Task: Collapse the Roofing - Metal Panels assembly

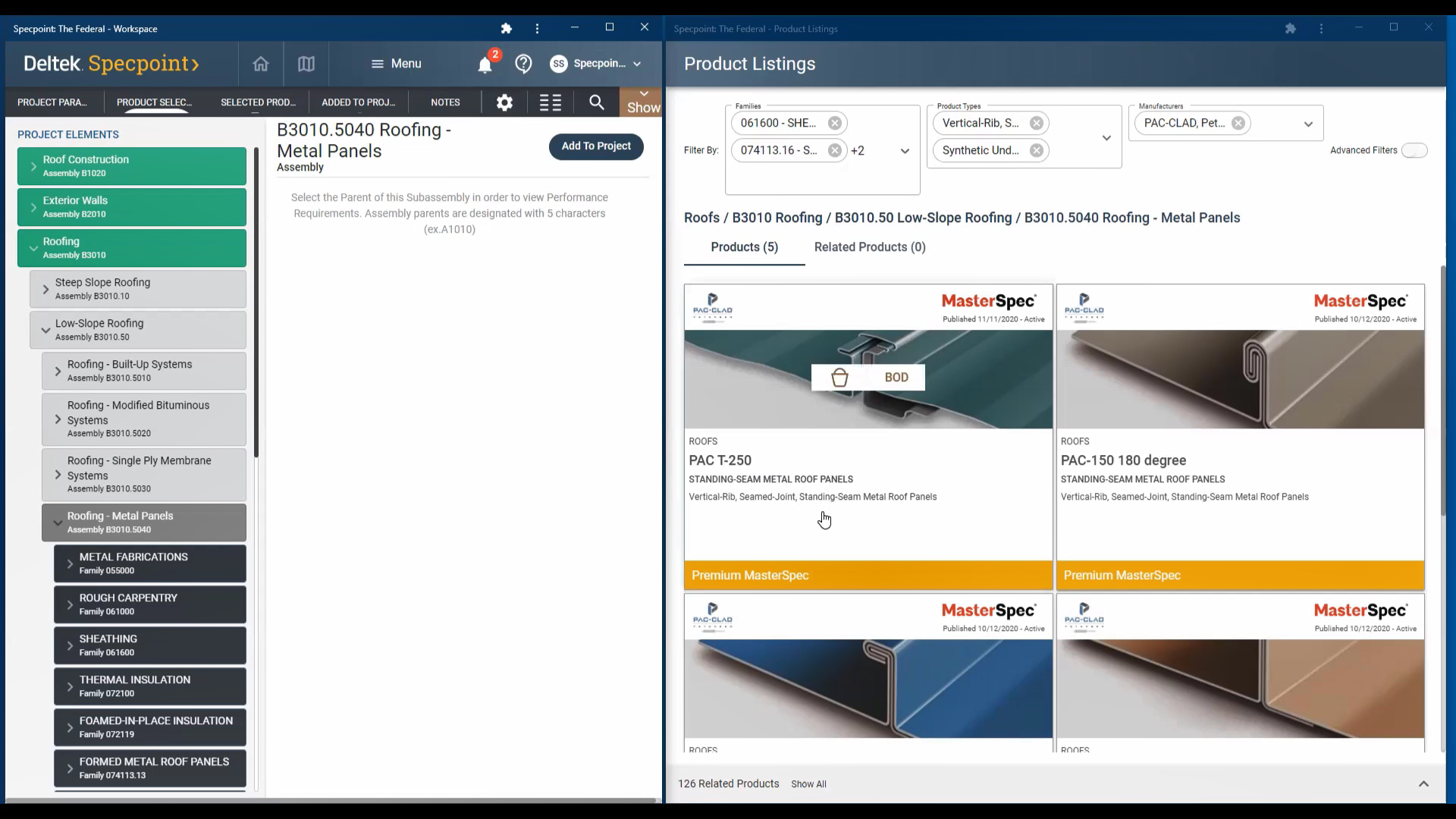Action: pyautogui.click(x=58, y=522)
